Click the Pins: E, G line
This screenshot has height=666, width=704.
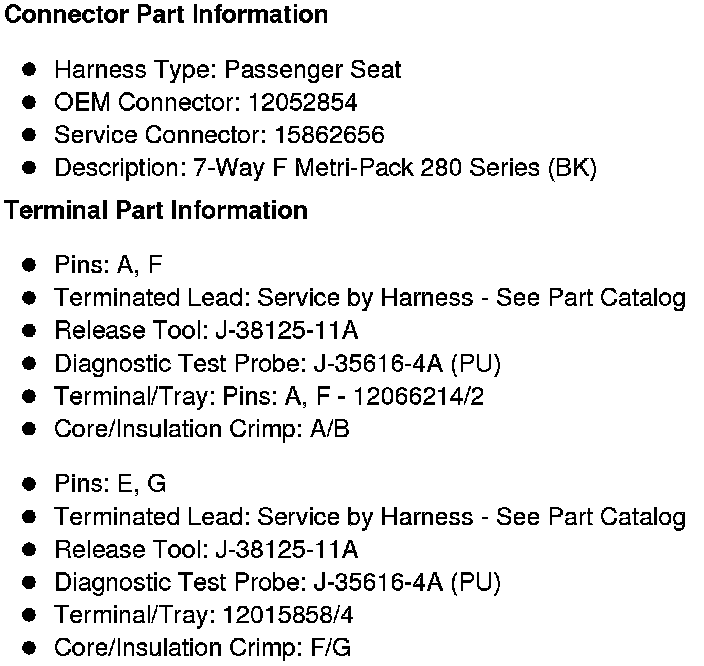click(110, 484)
